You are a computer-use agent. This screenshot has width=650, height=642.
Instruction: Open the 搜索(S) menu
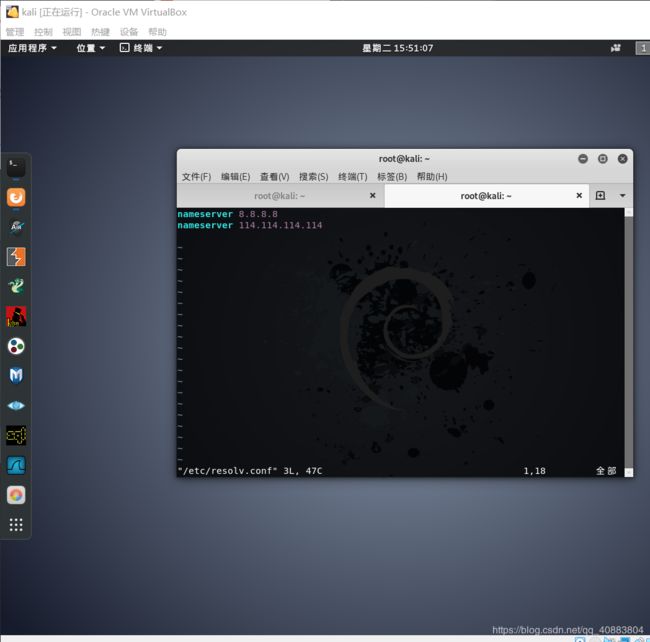pos(313,177)
